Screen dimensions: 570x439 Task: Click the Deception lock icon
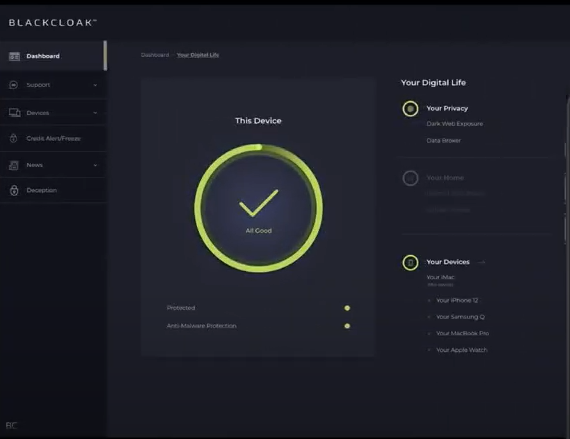[14, 190]
